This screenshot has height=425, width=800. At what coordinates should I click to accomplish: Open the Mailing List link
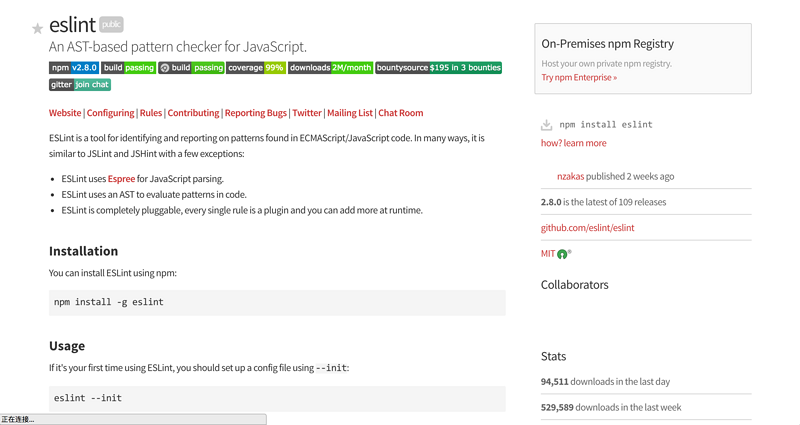coord(350,113)
